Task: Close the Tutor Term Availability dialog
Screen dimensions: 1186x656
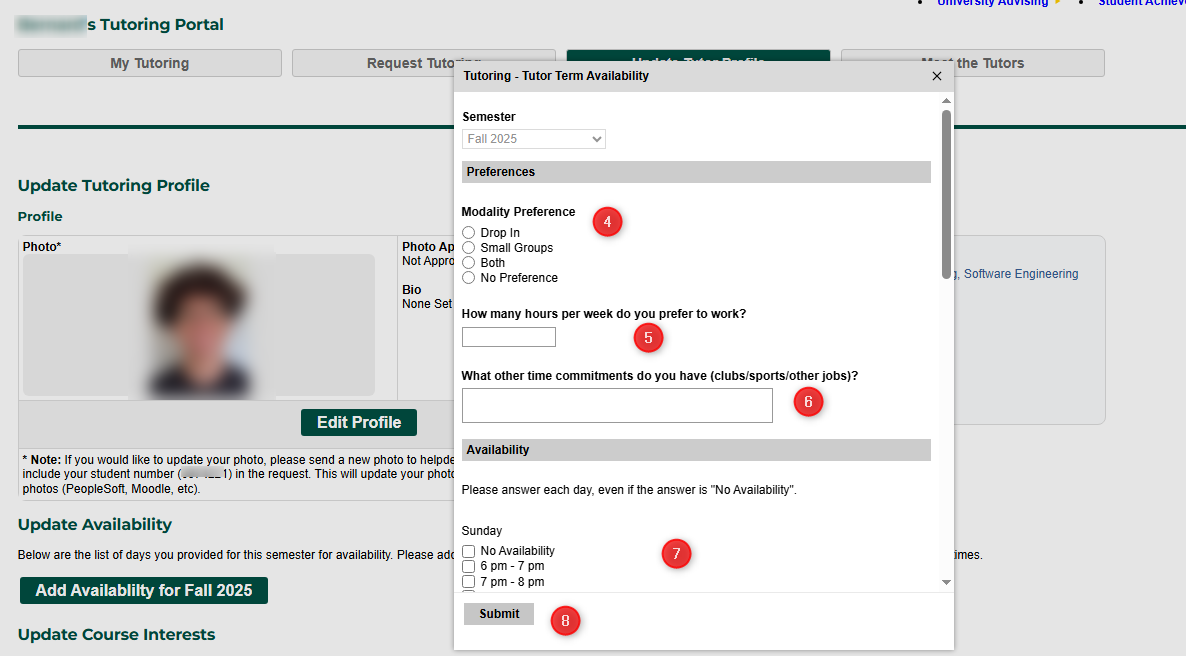Action: point(936,76)
